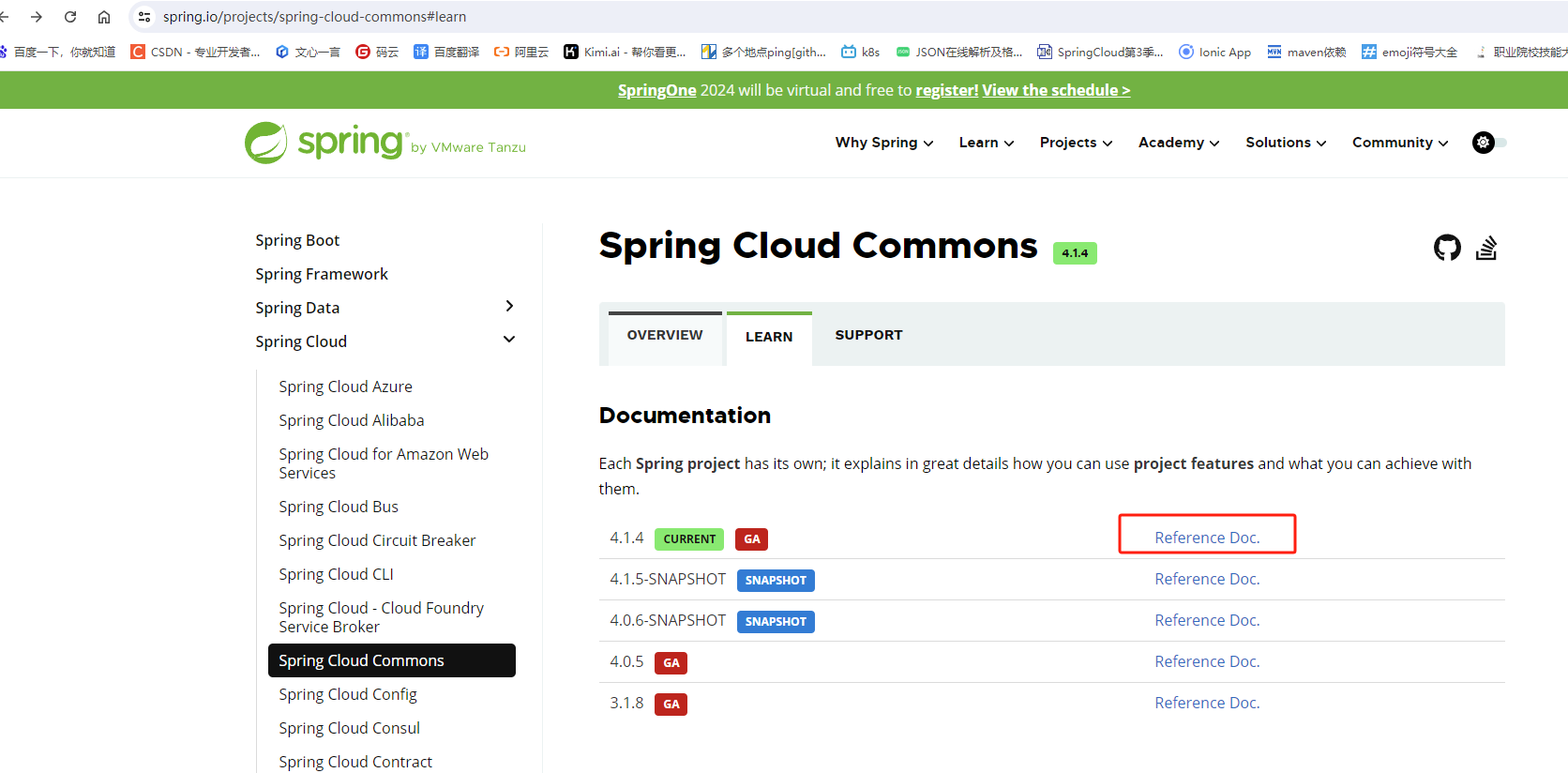The image size is (1568, 773).
Task: Open Spring Cloud Config project
Action: click(348, 694)
